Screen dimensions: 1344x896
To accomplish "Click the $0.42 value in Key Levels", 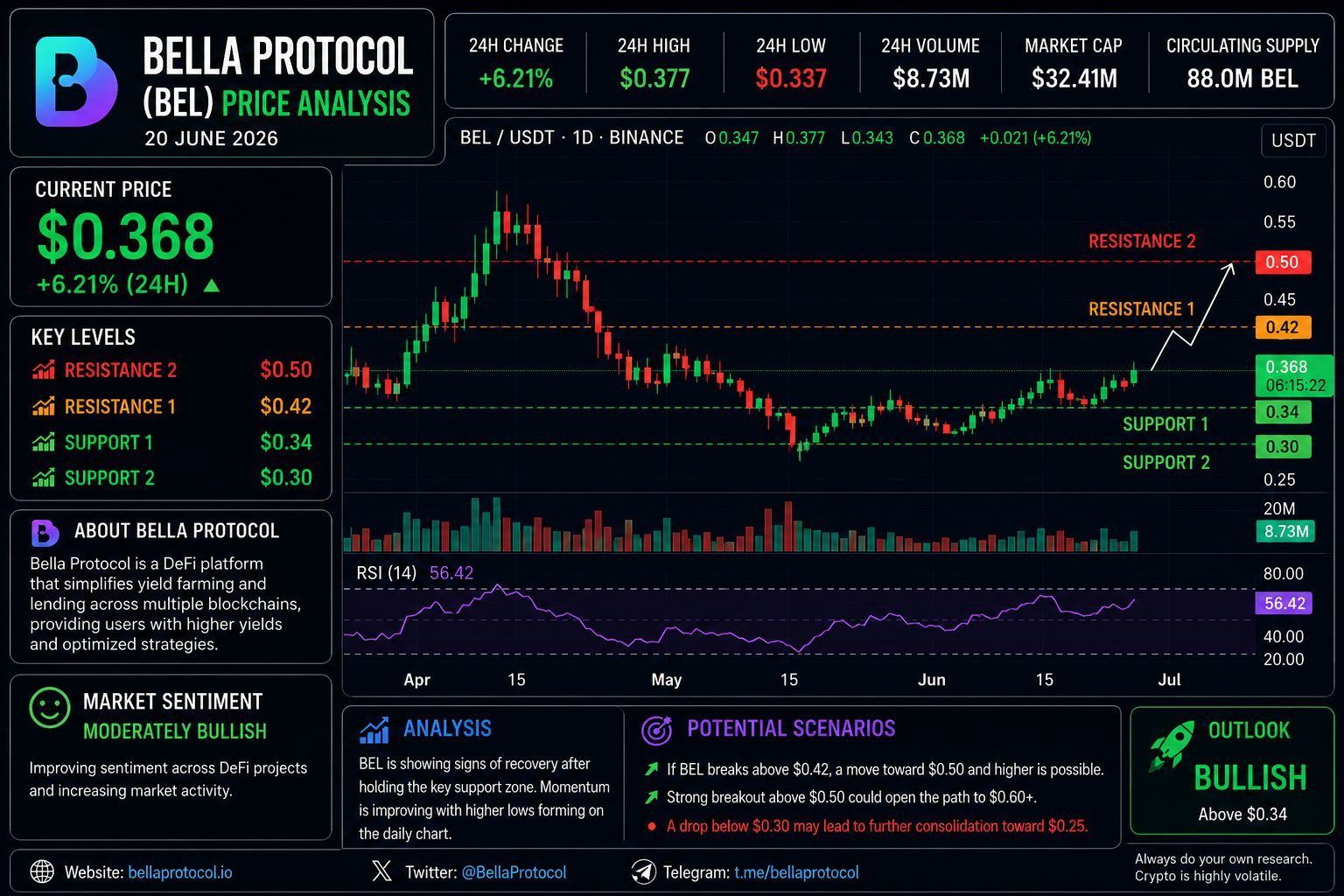I will (x=286, y=407).
